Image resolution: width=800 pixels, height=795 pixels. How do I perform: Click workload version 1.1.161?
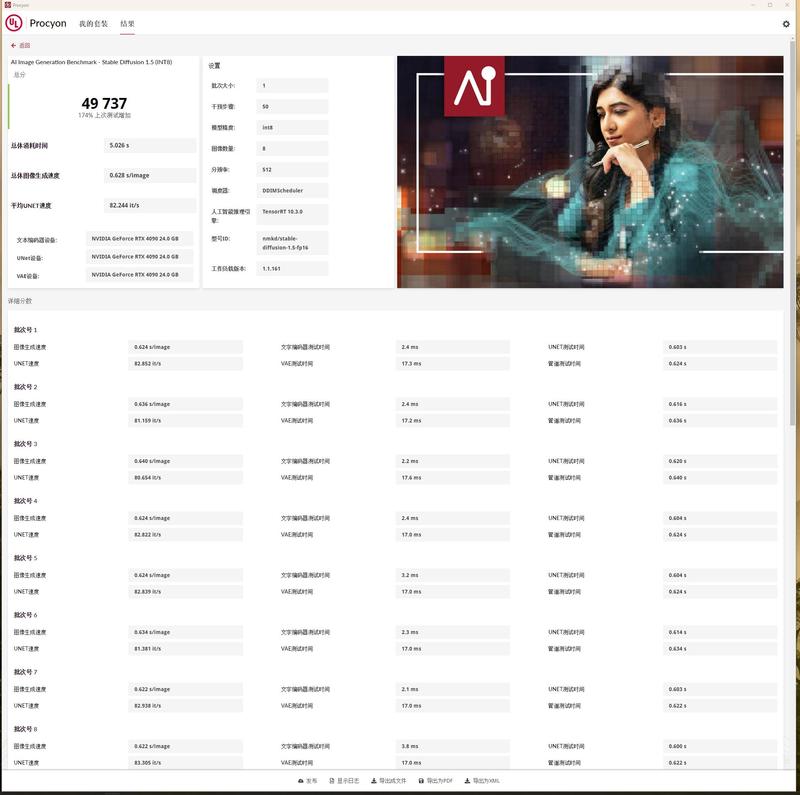tap(292, 268)
